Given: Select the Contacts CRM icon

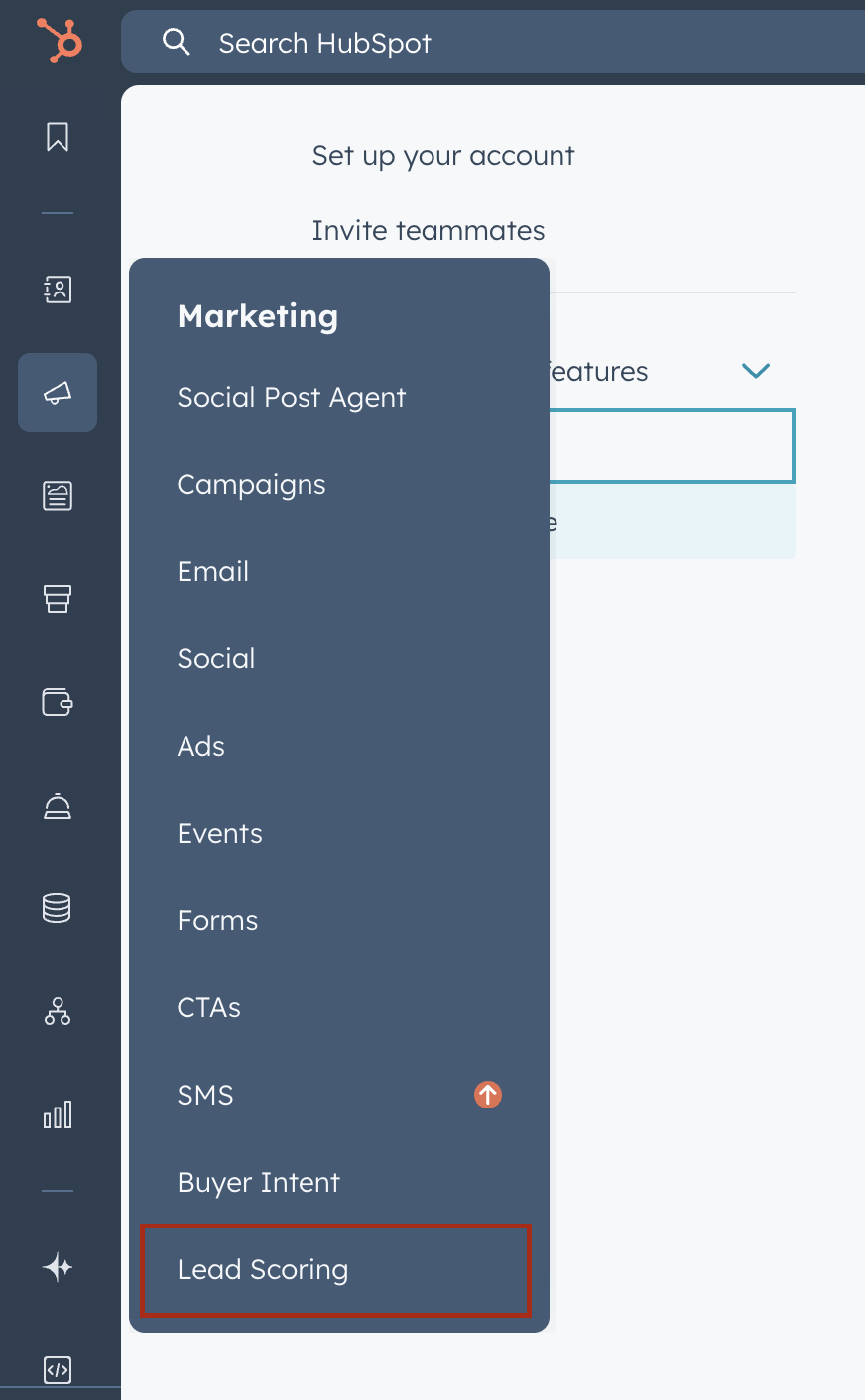Looking at the screenshot, I should (x=57, y=290).
